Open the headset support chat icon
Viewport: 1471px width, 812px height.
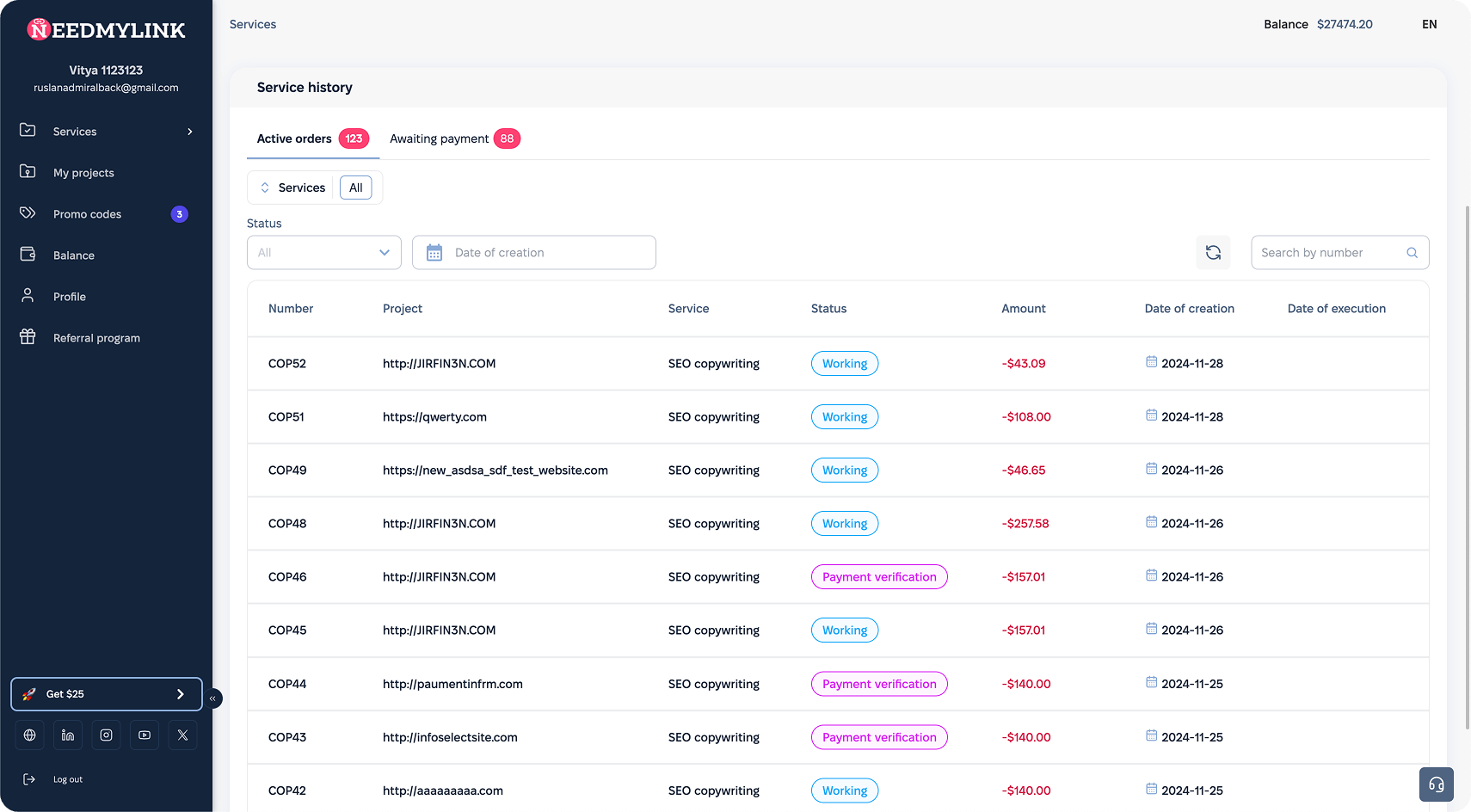click(1436, 784)
